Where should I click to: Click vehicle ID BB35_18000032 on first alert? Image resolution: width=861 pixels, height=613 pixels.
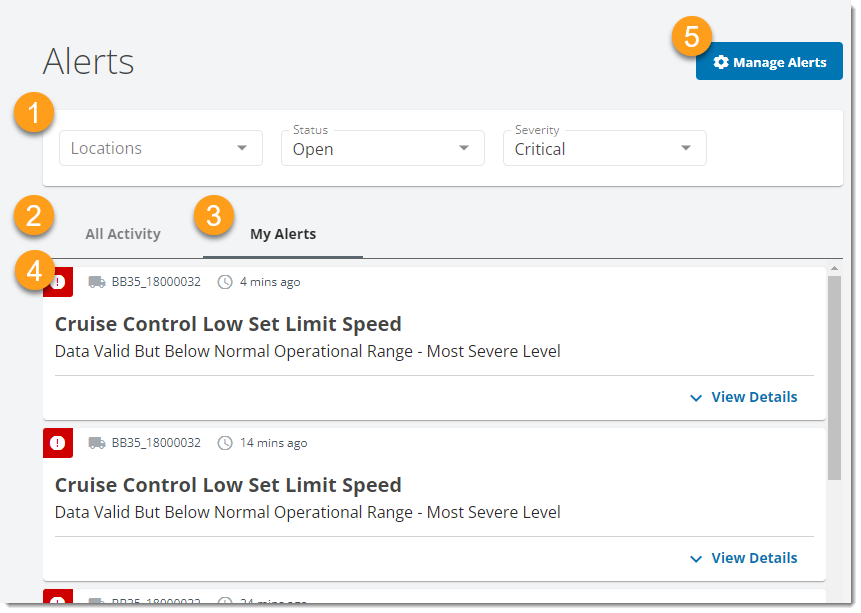pyautogui.click(x=154, y=281)
